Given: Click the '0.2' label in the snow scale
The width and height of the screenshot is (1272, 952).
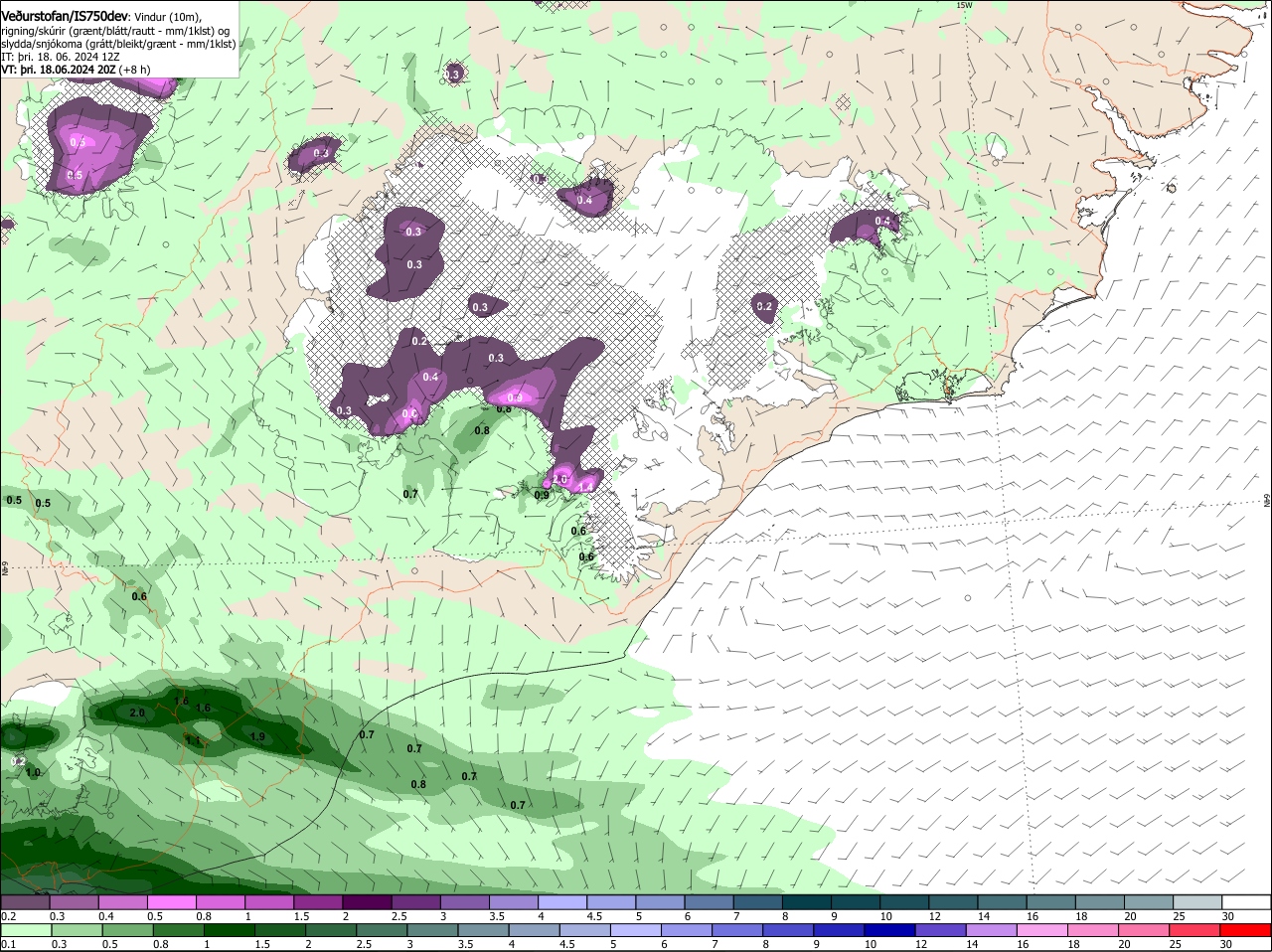Looking at the screenshot, I should (x=8, y=916).
